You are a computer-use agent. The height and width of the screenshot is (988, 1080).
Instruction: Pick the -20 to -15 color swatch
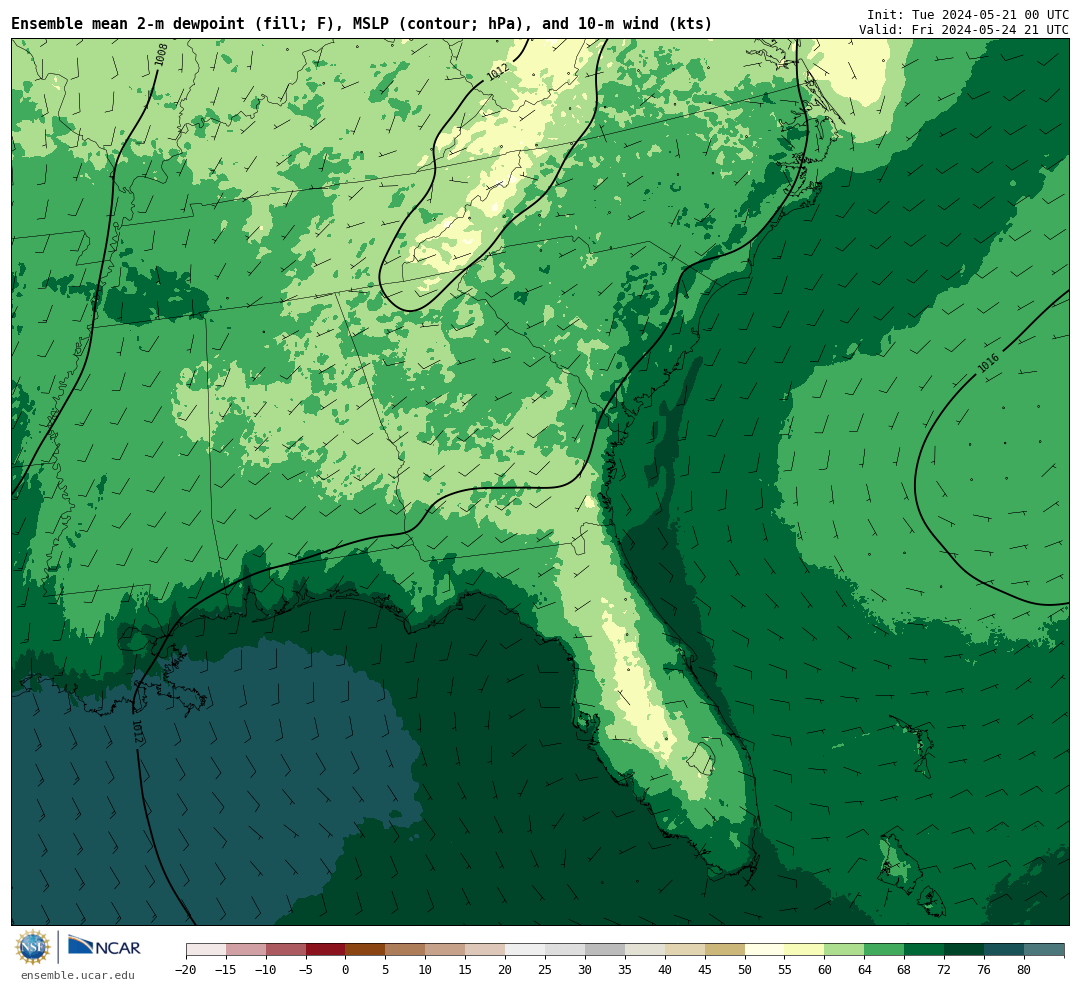206,950
